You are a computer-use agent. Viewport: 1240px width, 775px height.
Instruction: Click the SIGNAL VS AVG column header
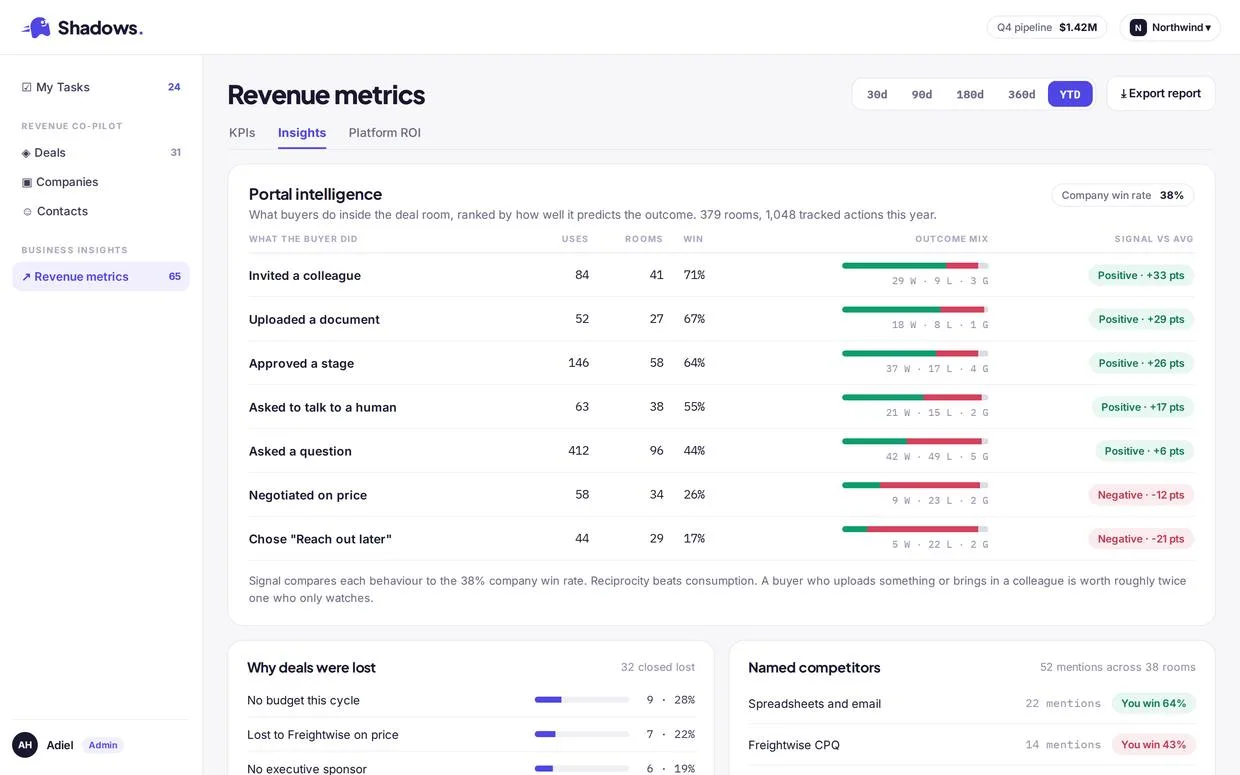tap(1154, 239)
